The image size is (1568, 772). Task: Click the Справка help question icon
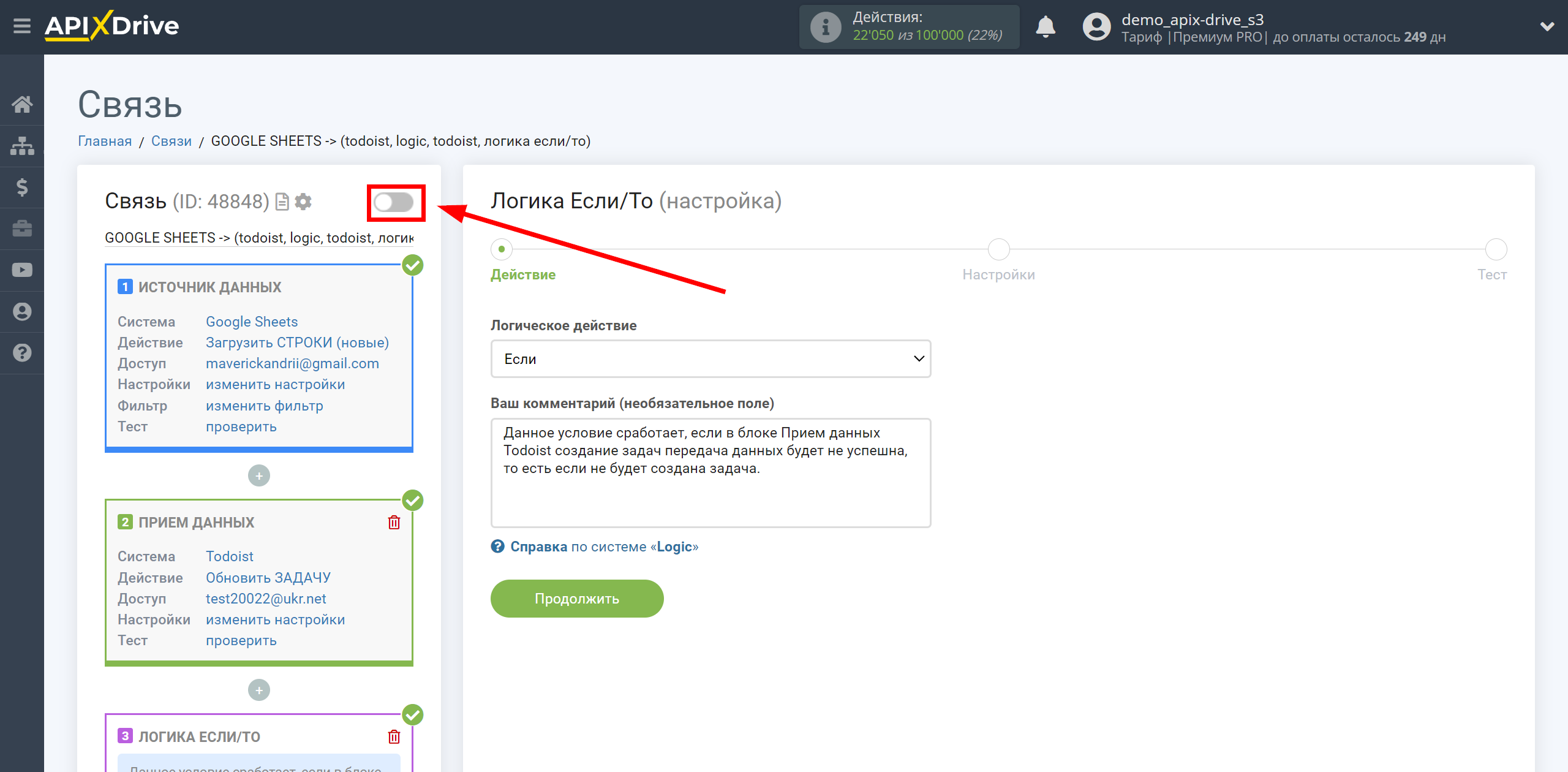click(x=497, y=547)
